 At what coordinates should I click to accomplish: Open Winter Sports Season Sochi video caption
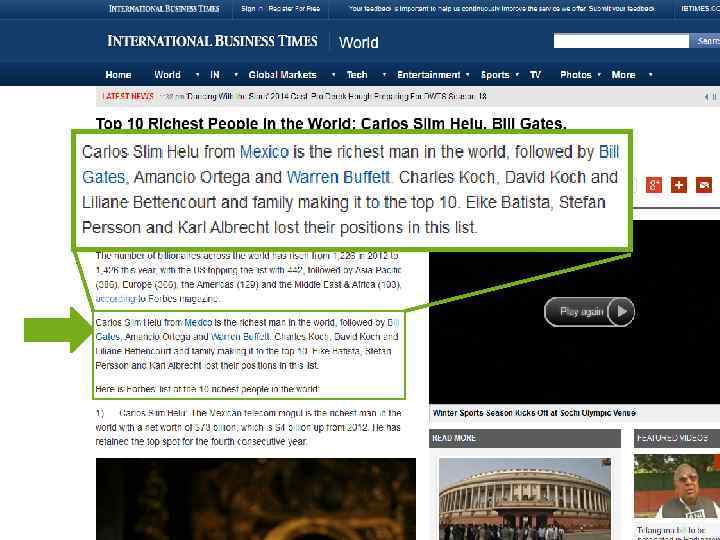[534, 413]
